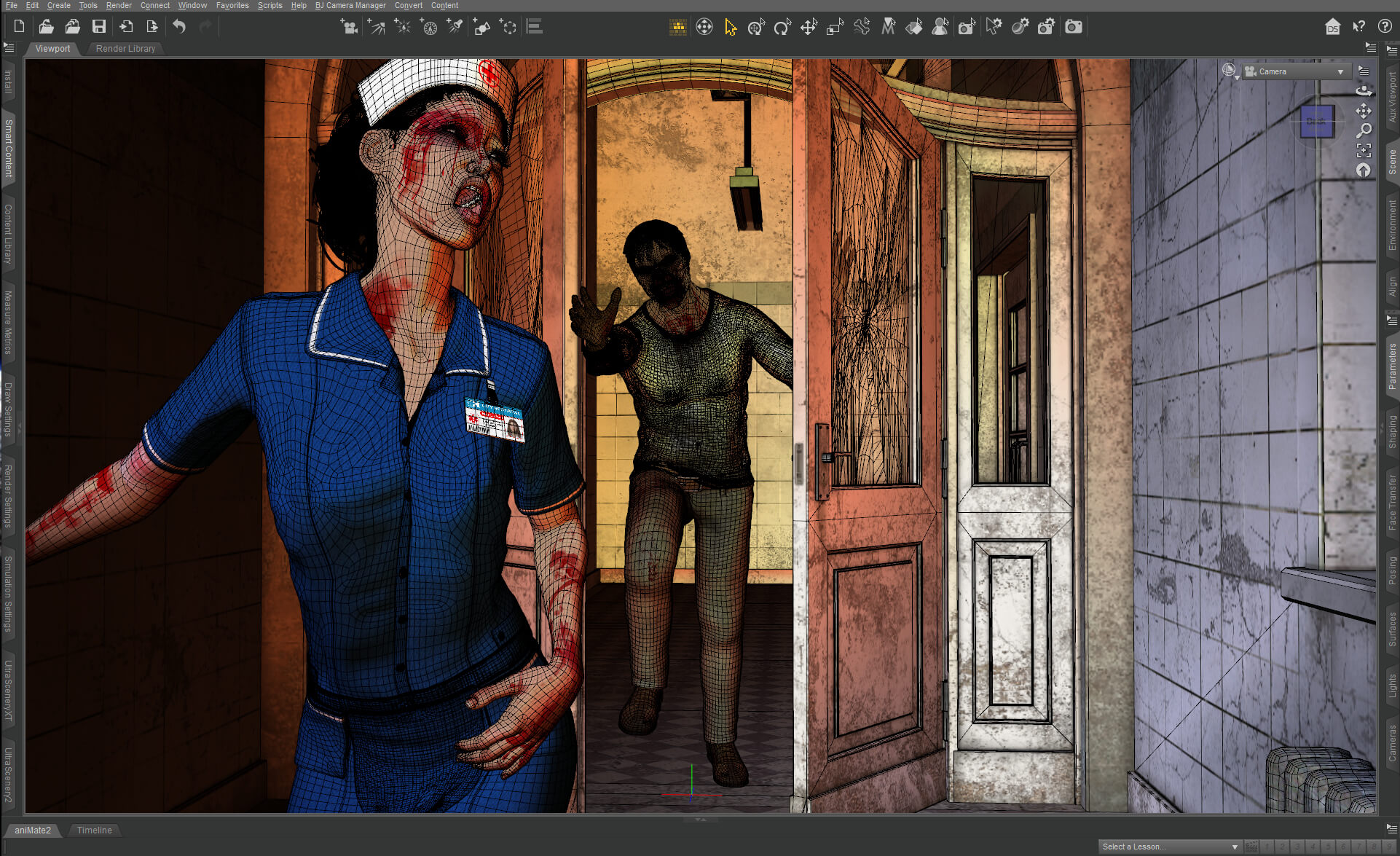Open the Surfaces side panel tab
The width and height of the screenshot is (1400, 856).
tap(1392, 629)
